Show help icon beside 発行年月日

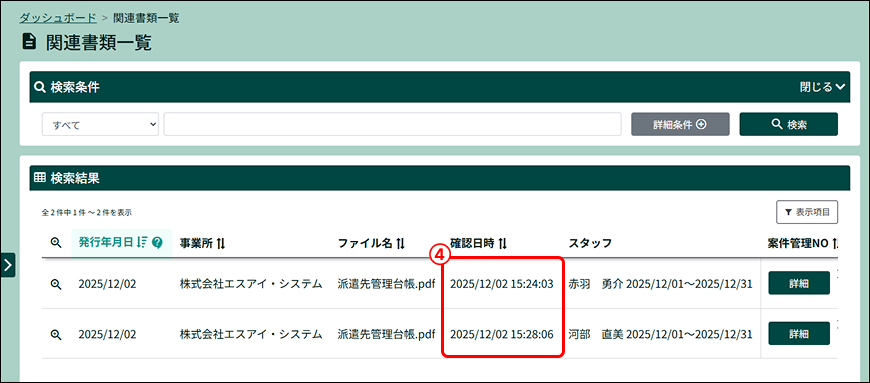157,243
